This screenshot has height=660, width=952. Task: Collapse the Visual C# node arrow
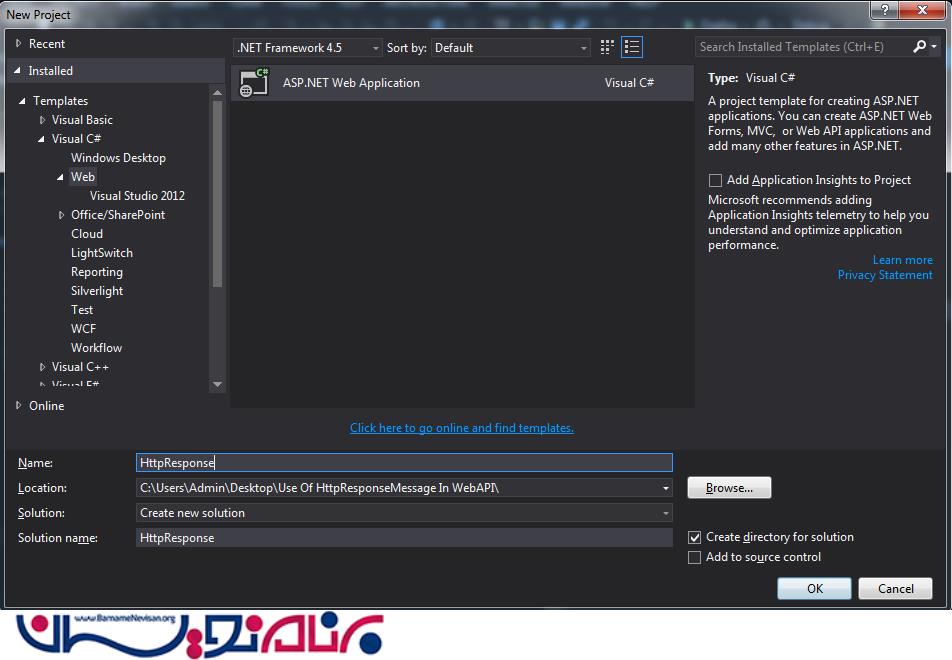[41, 139]
